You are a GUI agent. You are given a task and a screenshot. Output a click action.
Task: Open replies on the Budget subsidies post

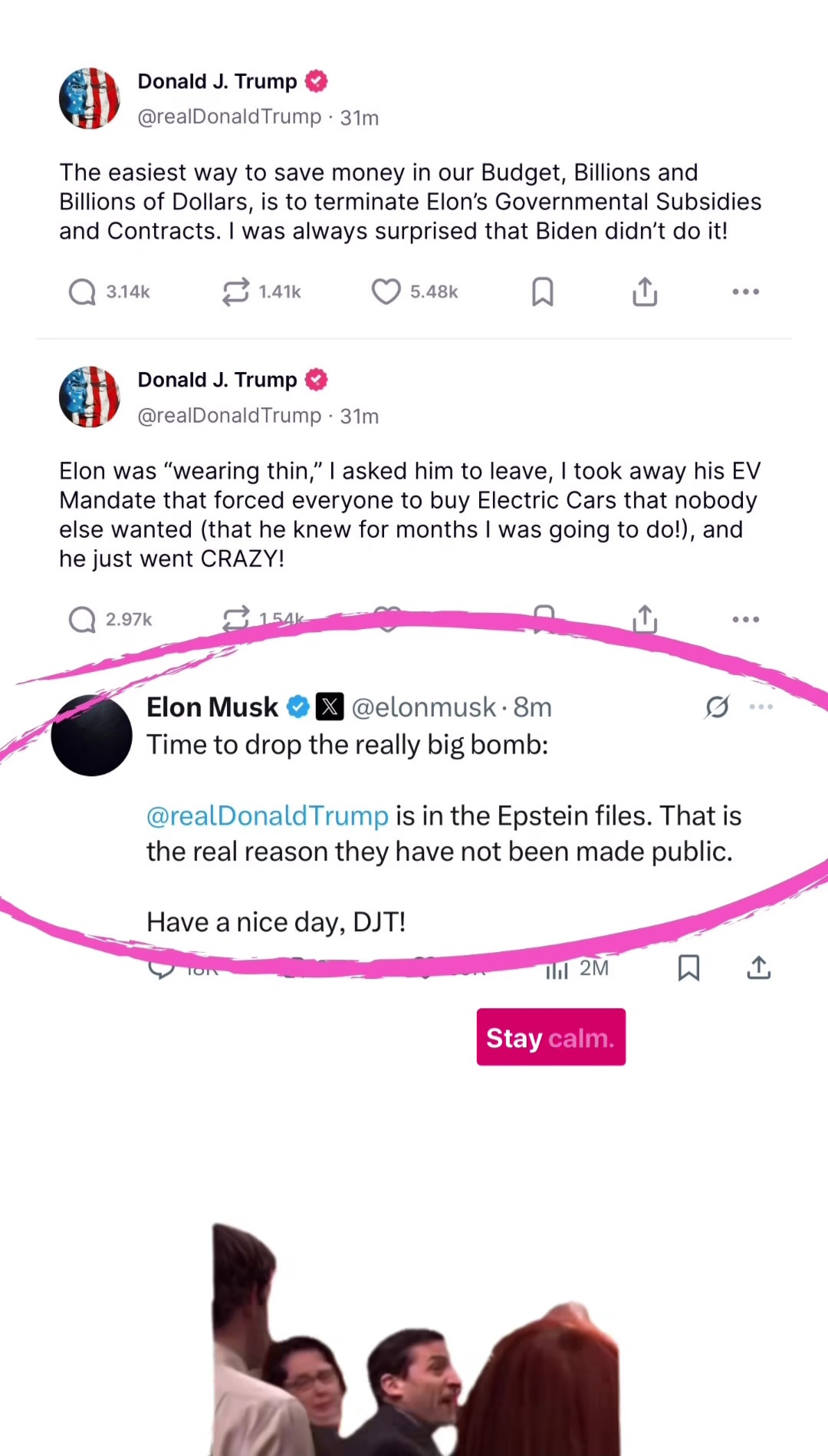[83, 292]
